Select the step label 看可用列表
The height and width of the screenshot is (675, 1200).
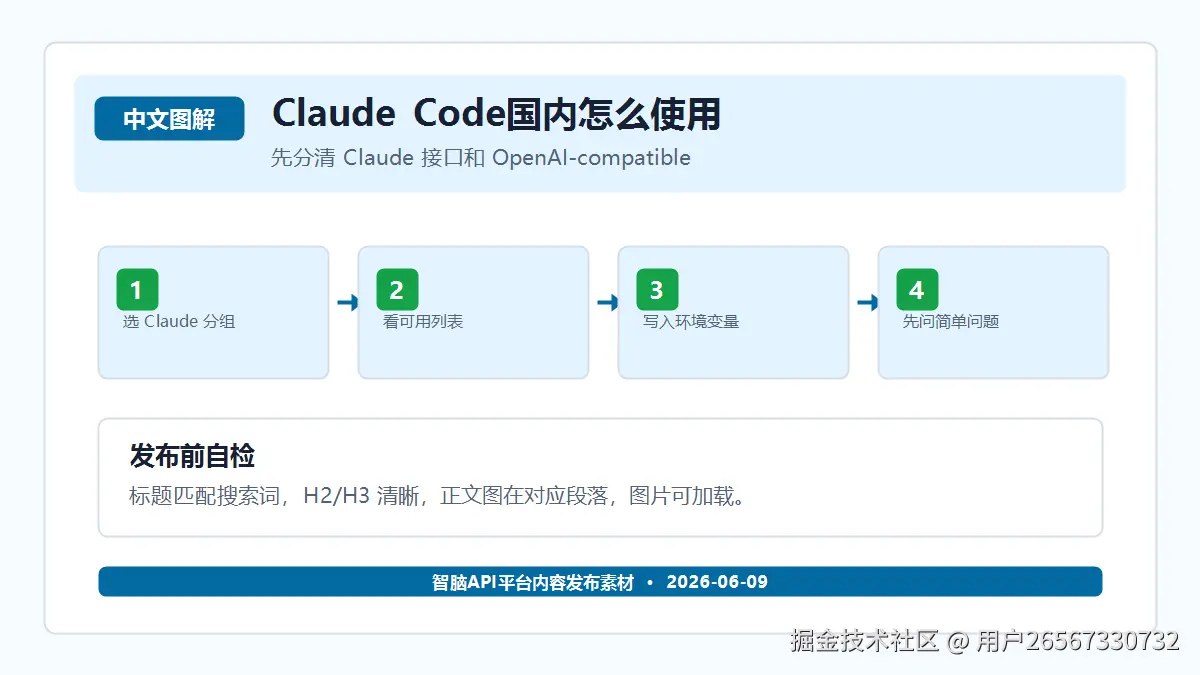(423, 322)
